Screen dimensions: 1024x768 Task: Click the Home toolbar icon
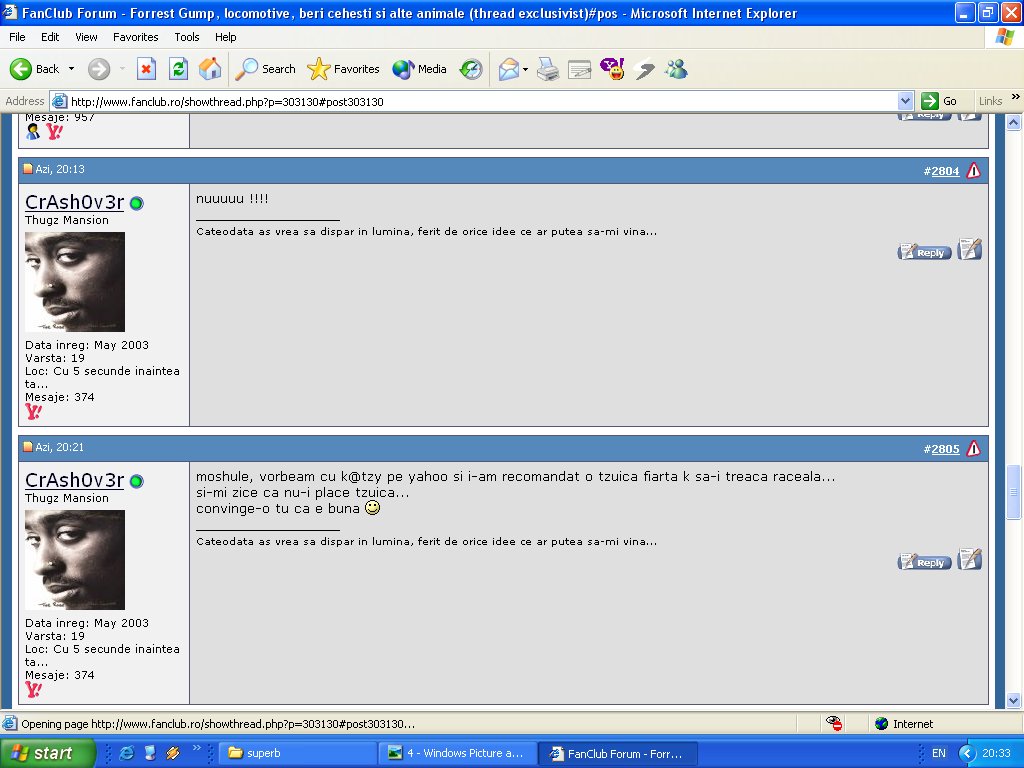click(x=210, y=69)
